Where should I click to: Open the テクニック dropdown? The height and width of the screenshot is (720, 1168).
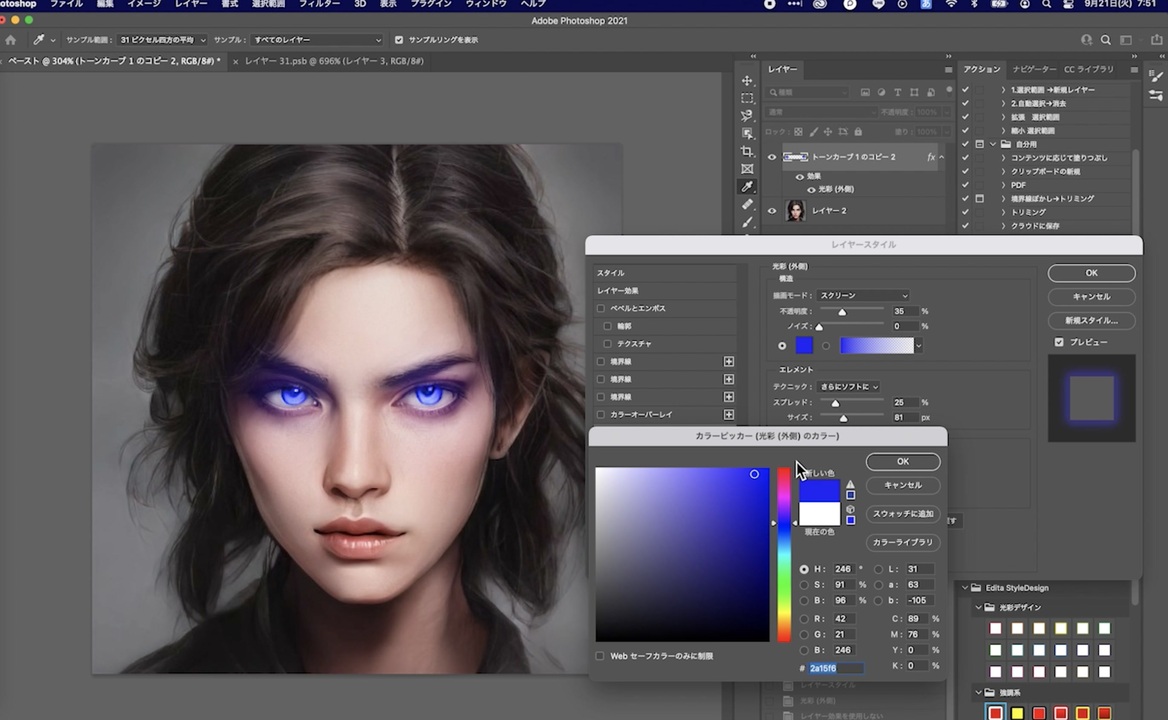click(849, 387)
